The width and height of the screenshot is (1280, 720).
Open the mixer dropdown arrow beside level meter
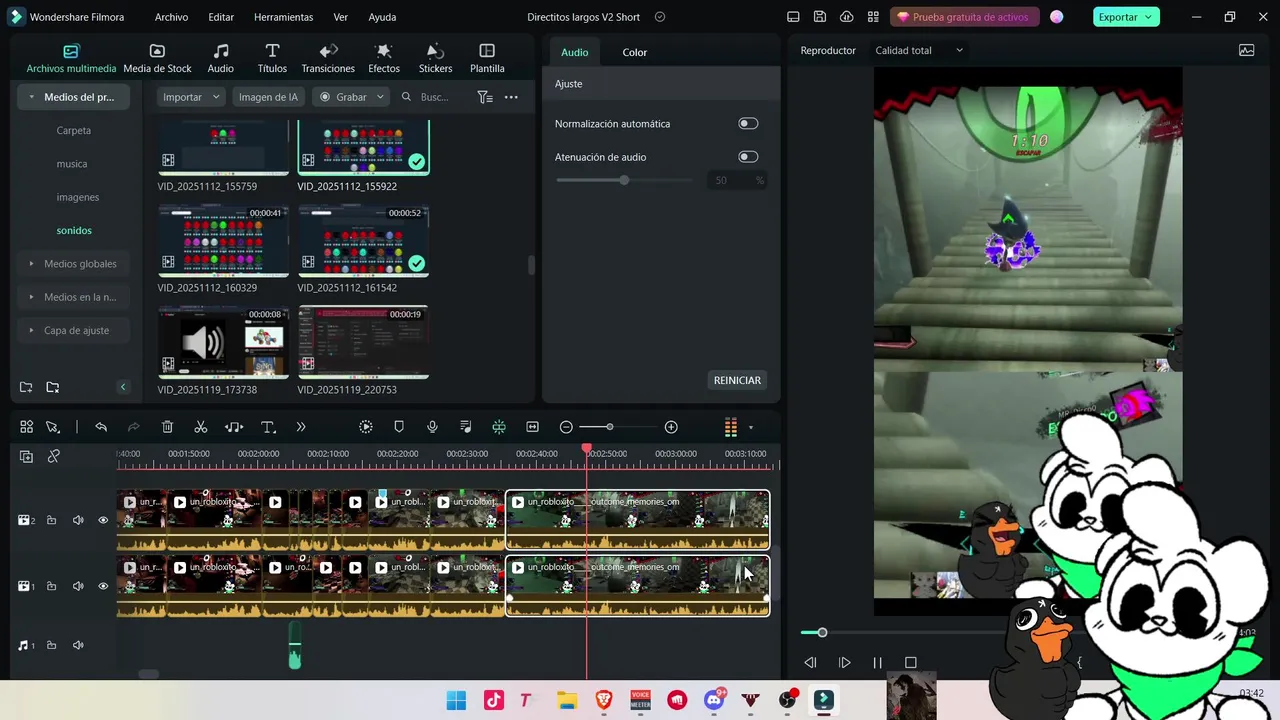(x=751, y=428)
